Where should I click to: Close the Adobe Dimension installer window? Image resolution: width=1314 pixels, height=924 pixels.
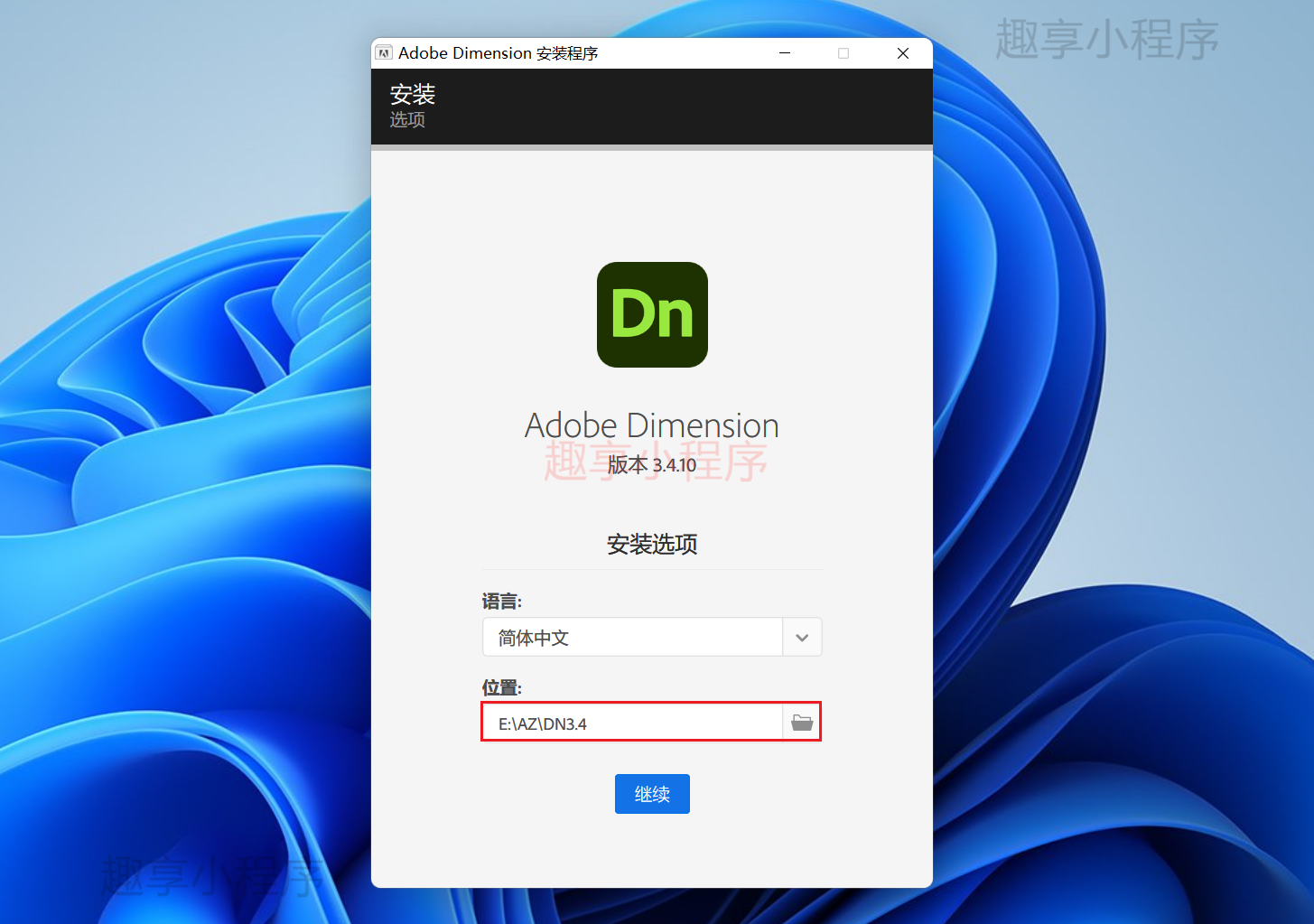[x=902, y=53]
